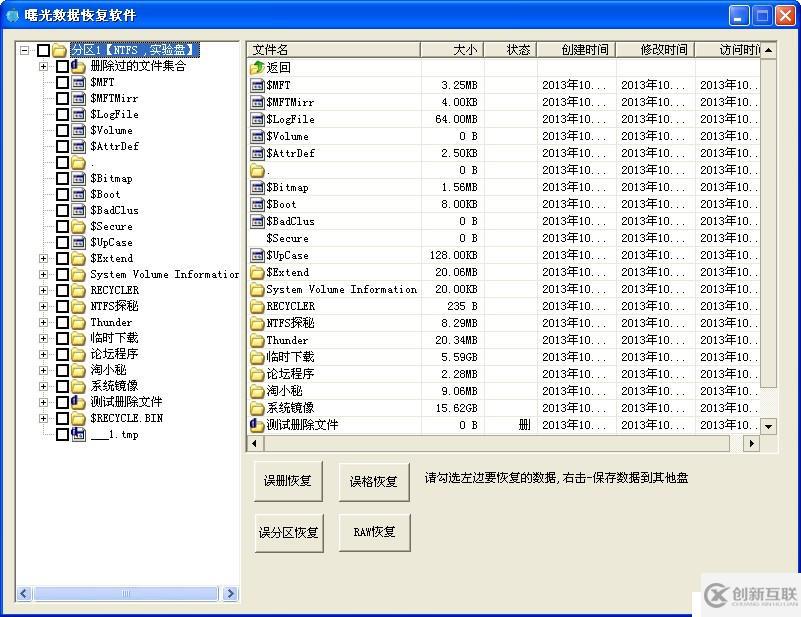The width and height of the screenshot is (801, 617).
Task: Tick the $MFT checkbox in the tree
Action: pyautogui.click(x=62, y=82)
